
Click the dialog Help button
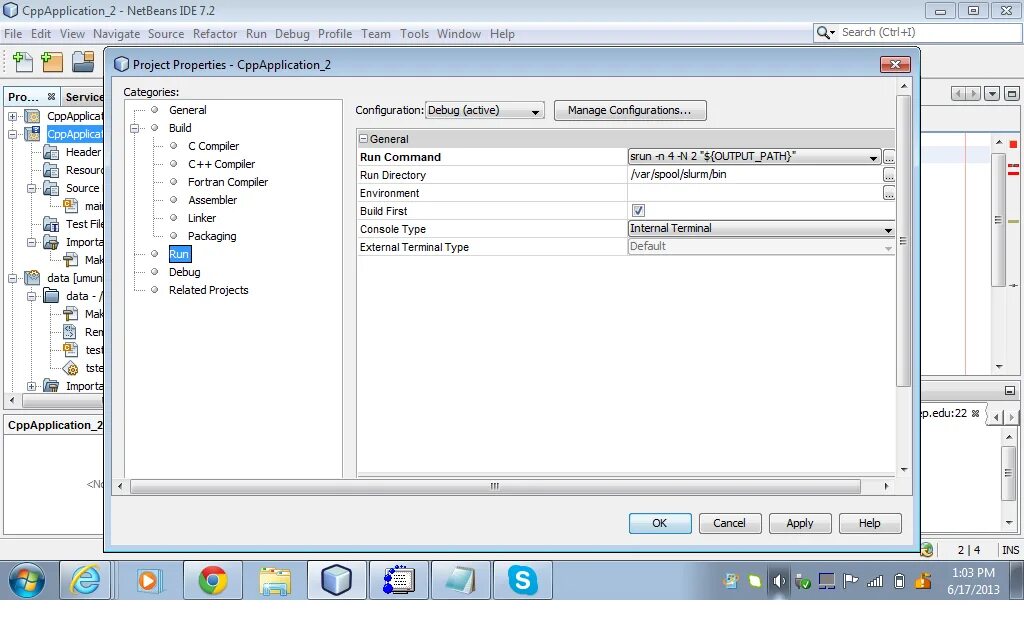click(x=869, y=523)
